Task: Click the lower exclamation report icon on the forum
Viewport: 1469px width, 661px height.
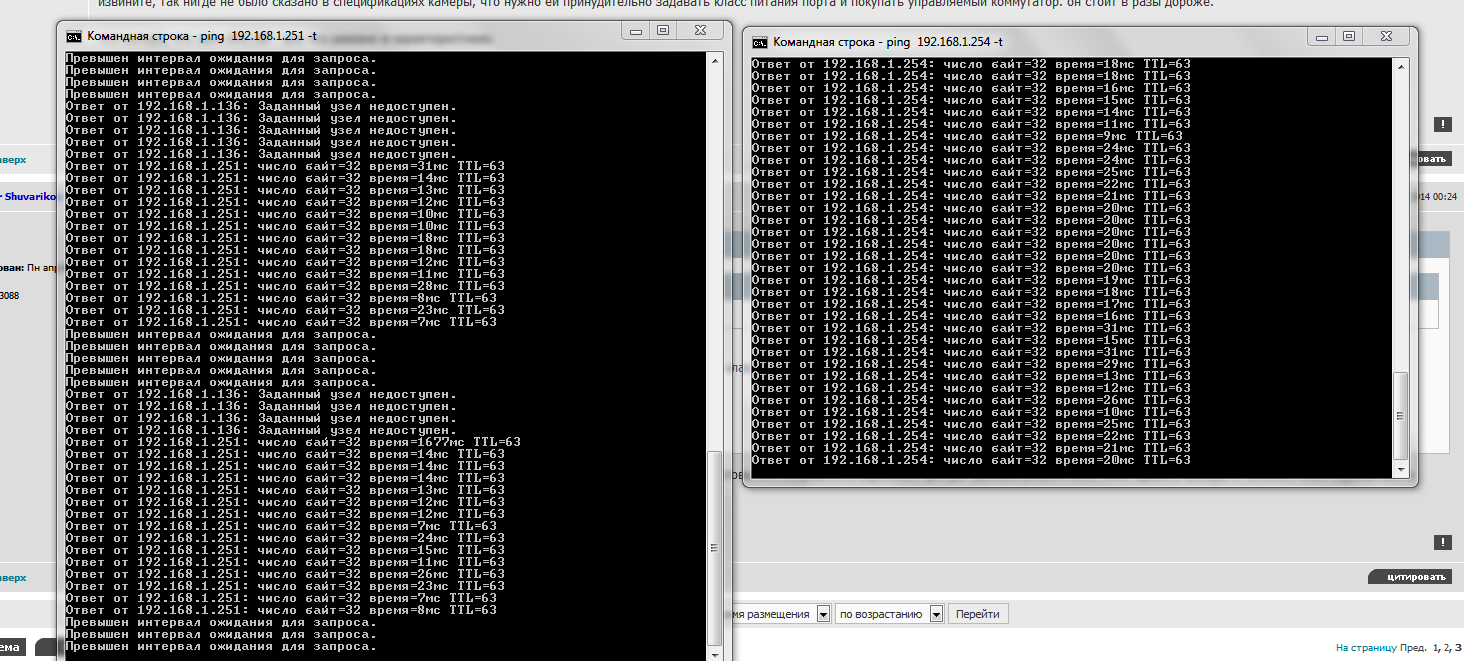Action: click(1442, 543)
